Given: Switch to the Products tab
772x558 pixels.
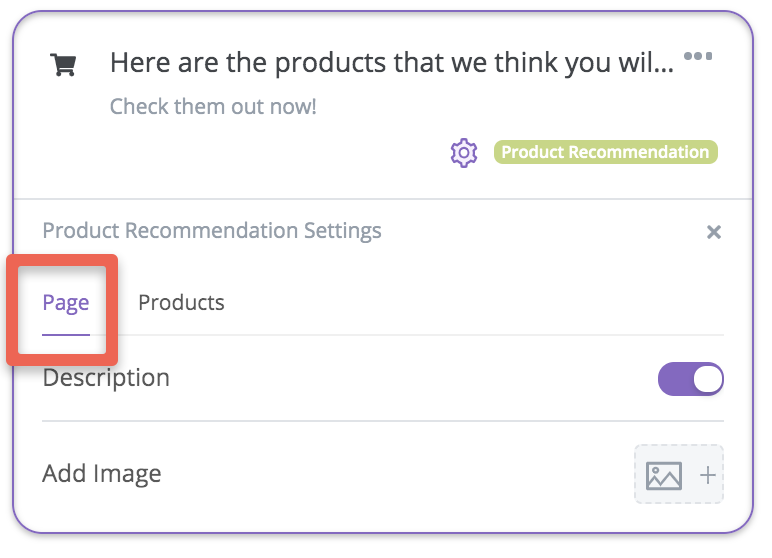Looking at the screenshot, I should tap(181, 302).
